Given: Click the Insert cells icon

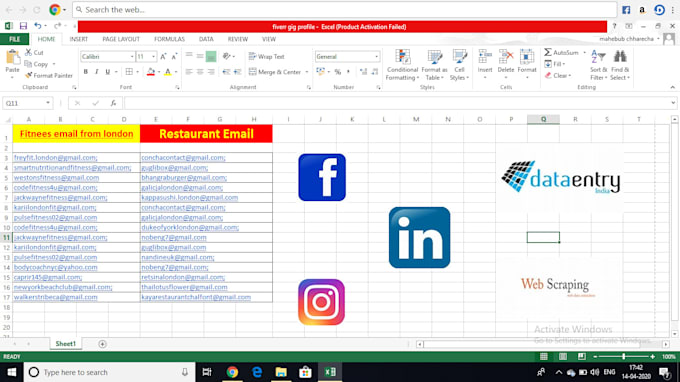Looking at the screenshot, I should pos(485,57).
